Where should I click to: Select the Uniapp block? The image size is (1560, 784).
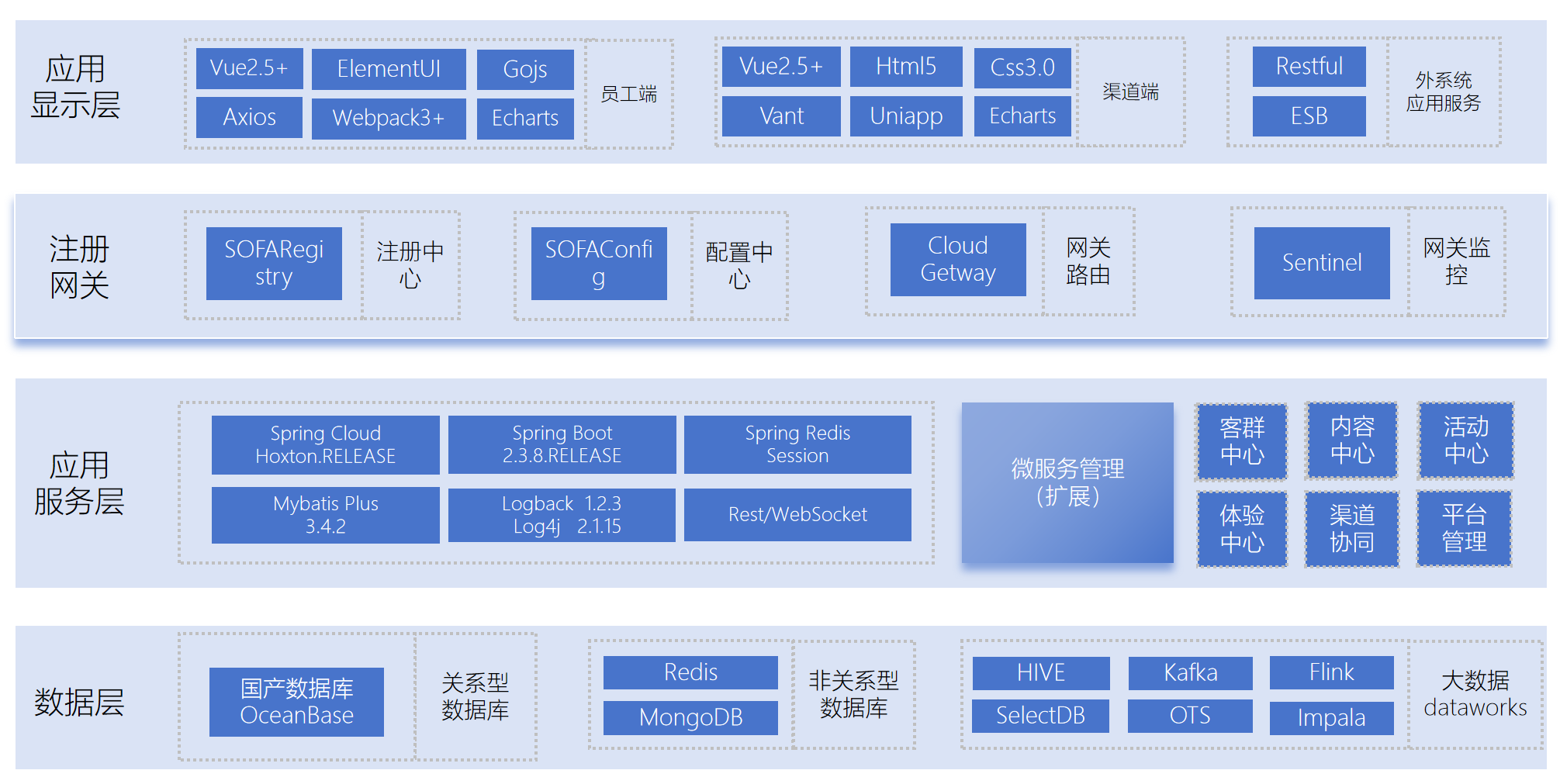pyautogui.click(x=906, y=116)
